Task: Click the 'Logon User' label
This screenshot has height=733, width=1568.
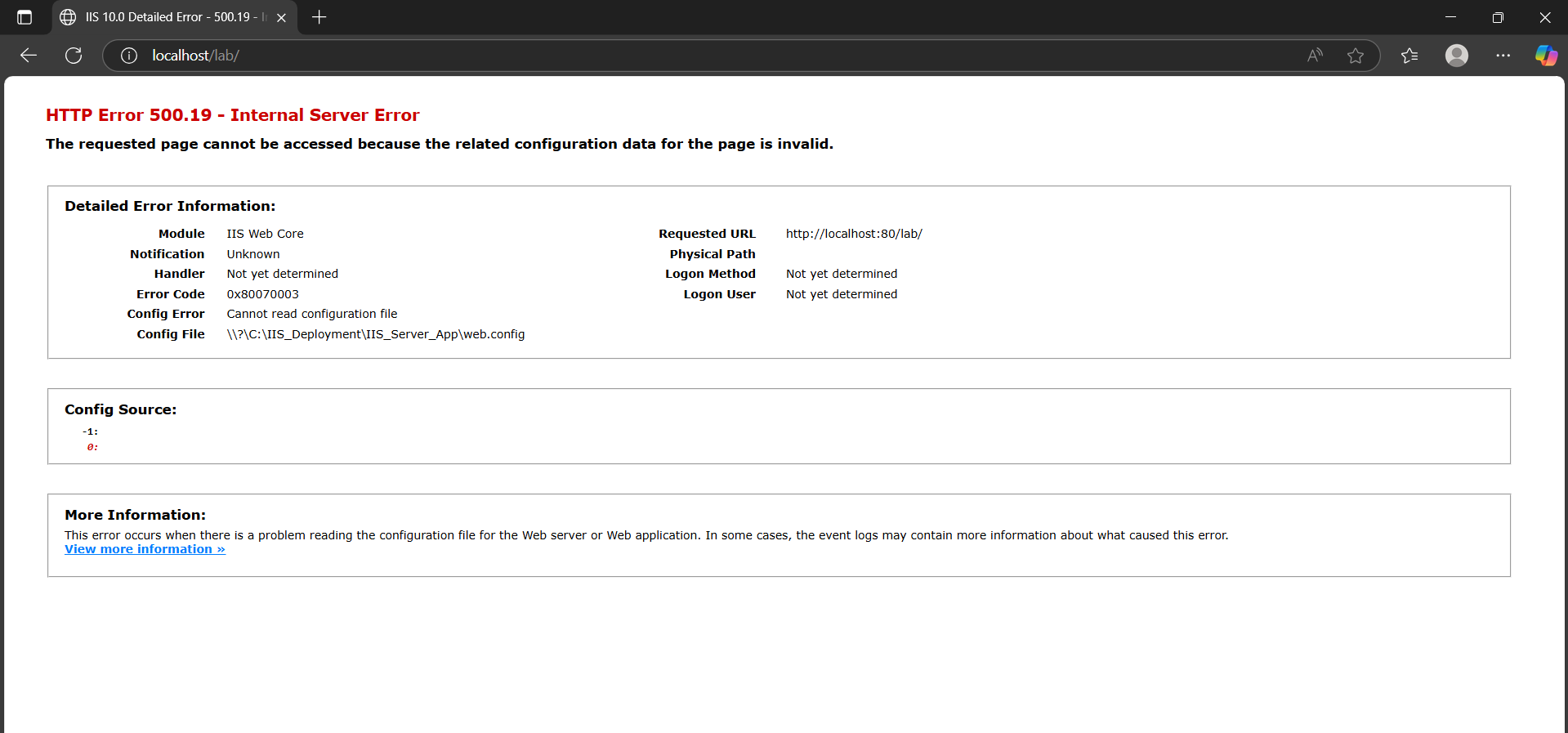Action: pos(720,294)
